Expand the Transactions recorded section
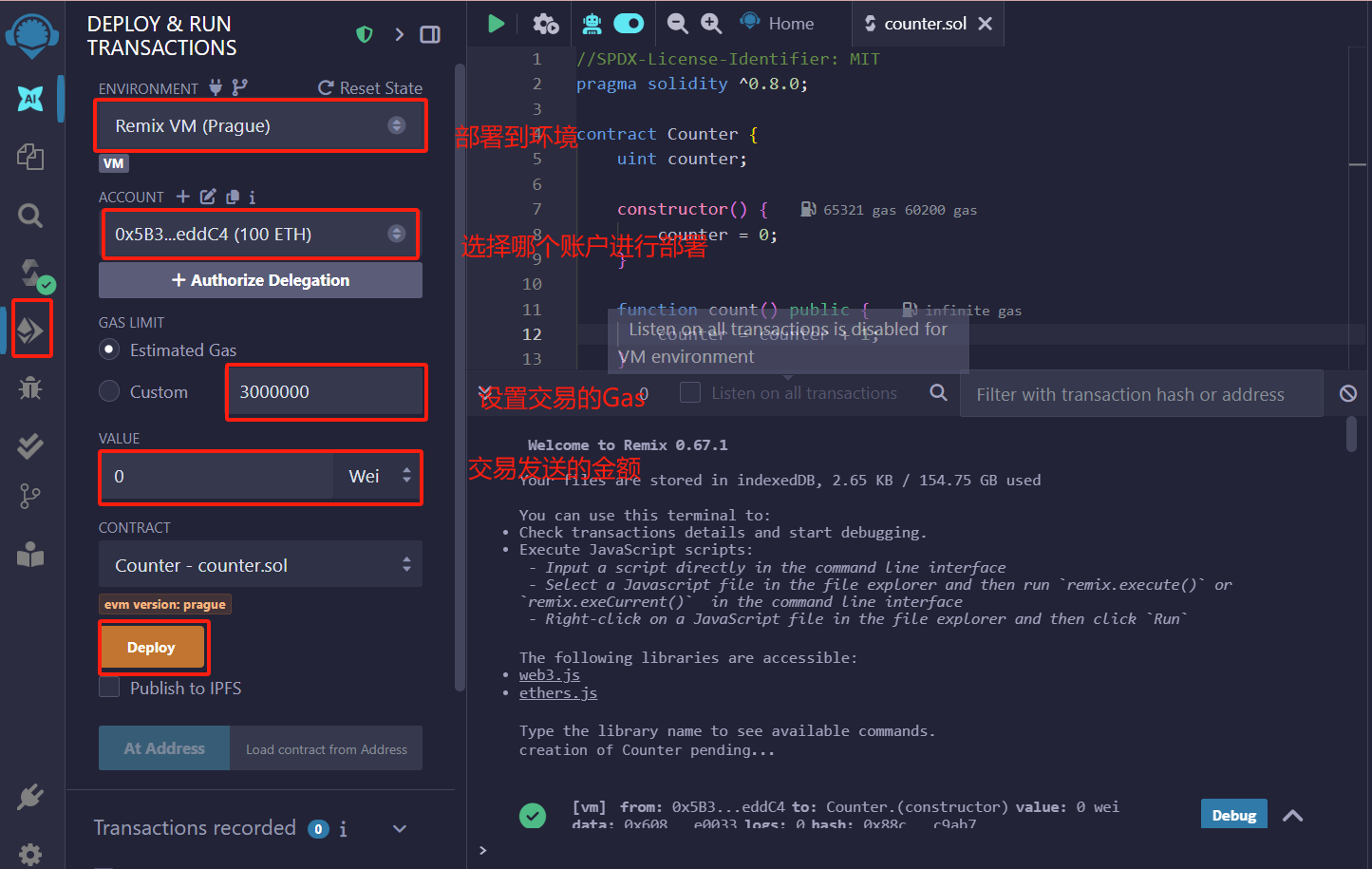1372x869 pixels. pyautogui.click(x=400, y=829)
